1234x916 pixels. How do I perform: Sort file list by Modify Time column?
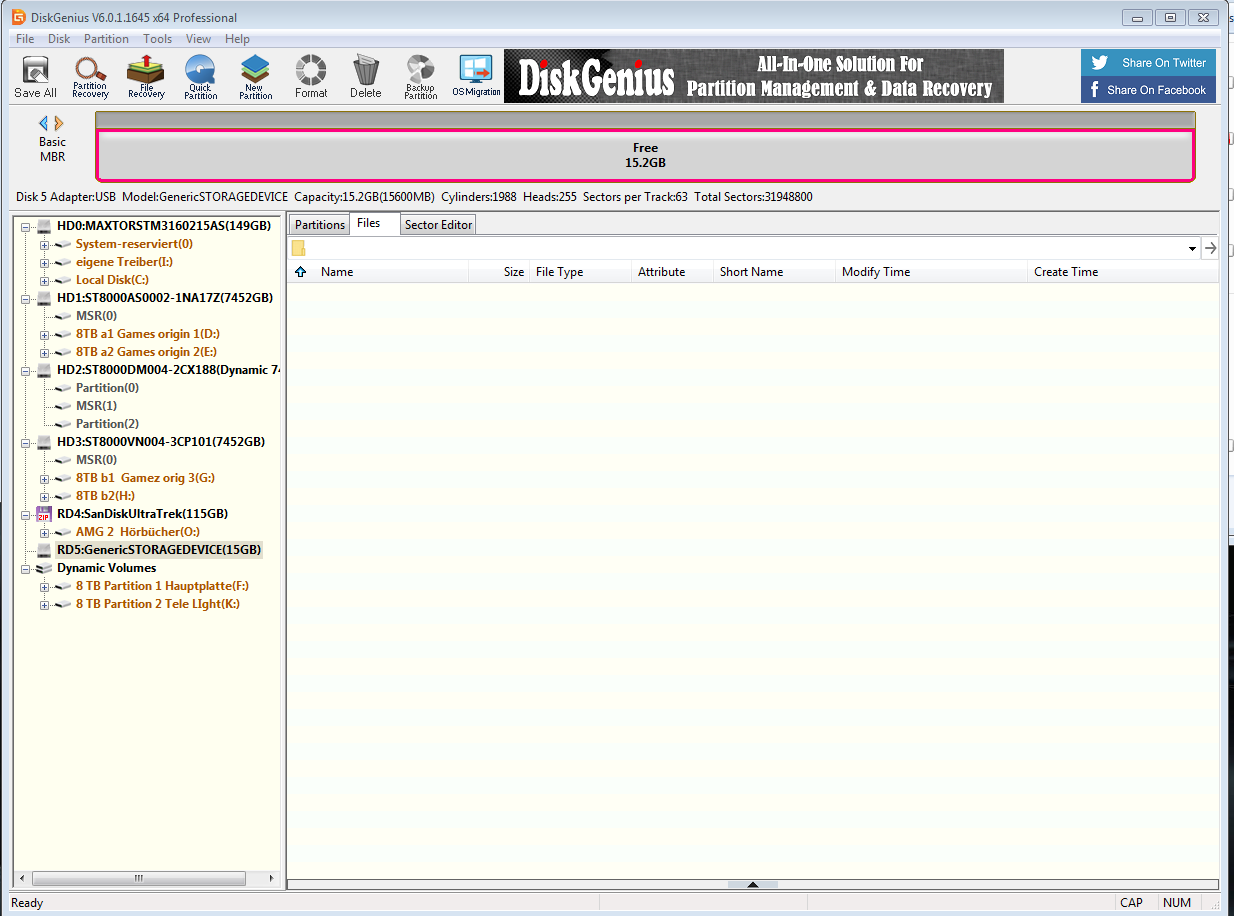(x=931, y=272)
